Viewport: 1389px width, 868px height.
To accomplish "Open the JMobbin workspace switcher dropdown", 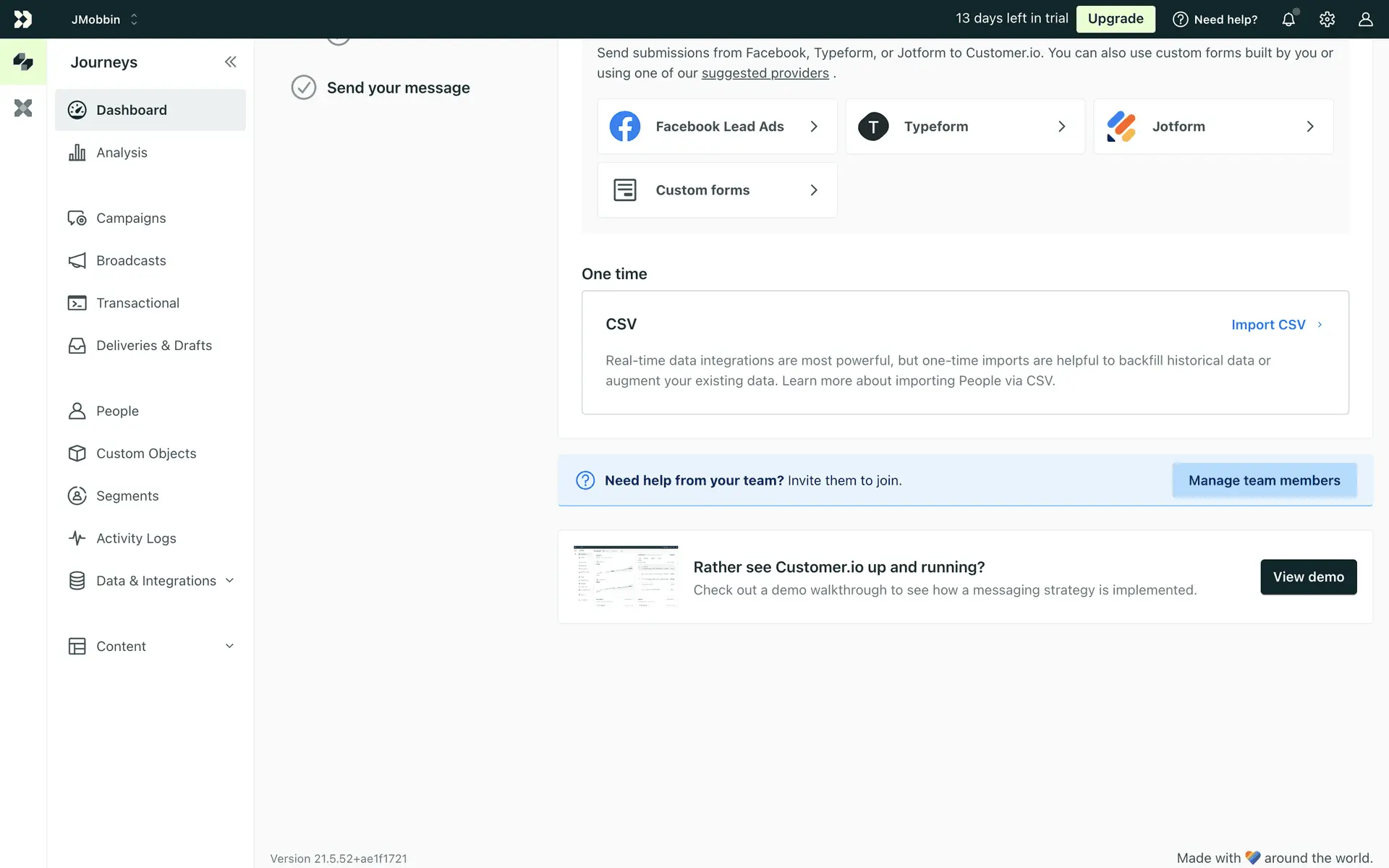I will coord(104,20).
